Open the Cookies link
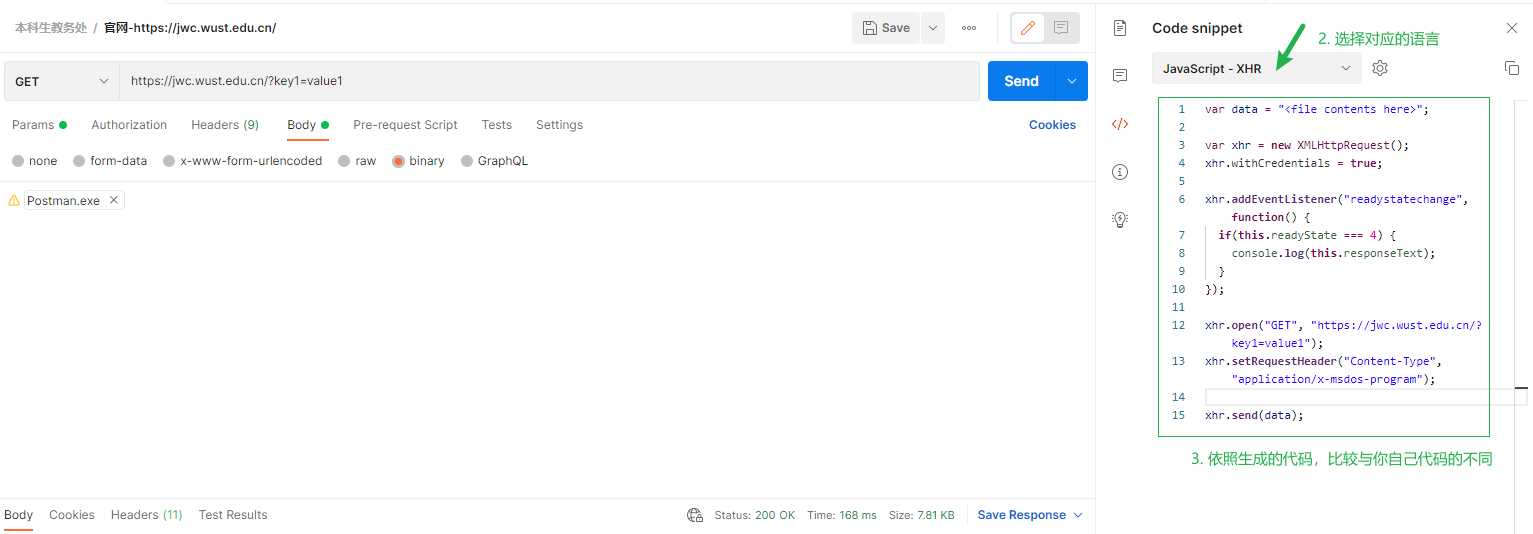 click(1052, 125)
